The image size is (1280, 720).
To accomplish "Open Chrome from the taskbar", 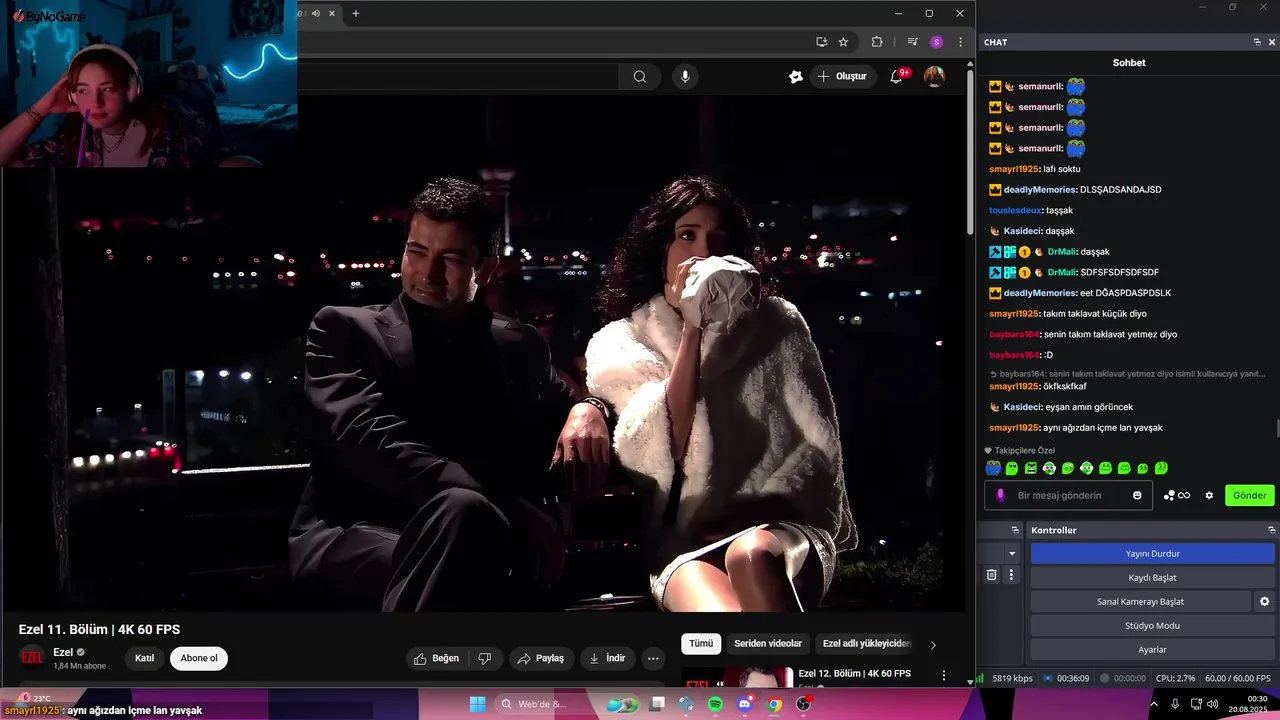I will [774, 704].
